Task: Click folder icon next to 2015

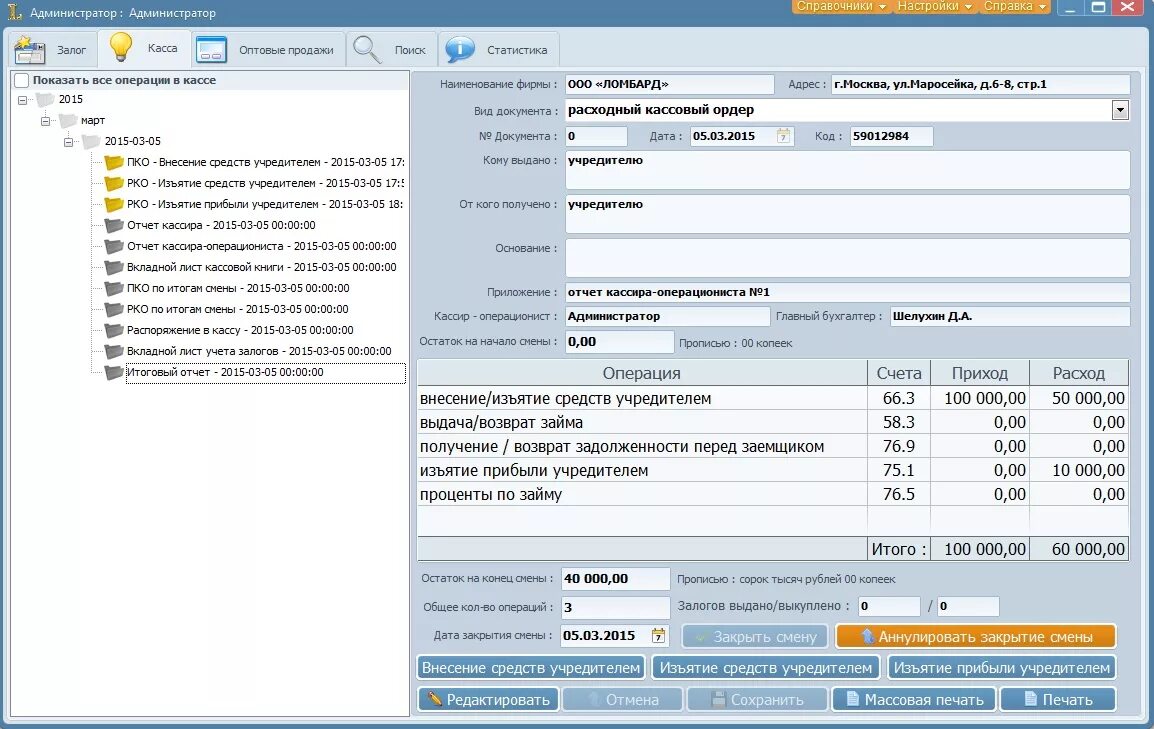Action: pos(46,99)
